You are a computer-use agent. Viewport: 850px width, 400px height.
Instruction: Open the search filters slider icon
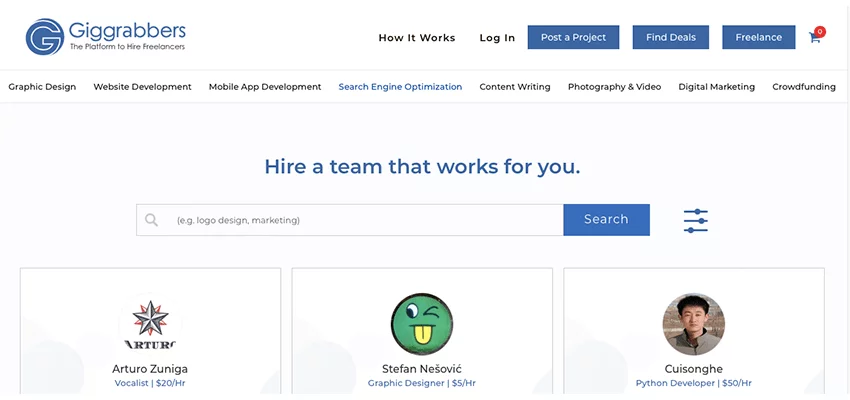(696, 221)
